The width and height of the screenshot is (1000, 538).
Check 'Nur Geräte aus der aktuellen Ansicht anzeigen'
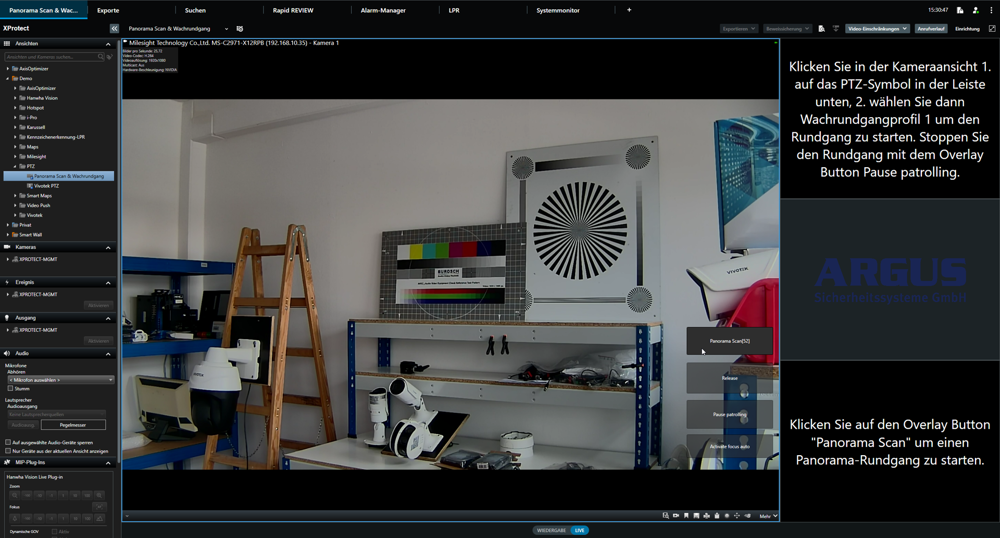pyautogui.click(x=9, y=451)
